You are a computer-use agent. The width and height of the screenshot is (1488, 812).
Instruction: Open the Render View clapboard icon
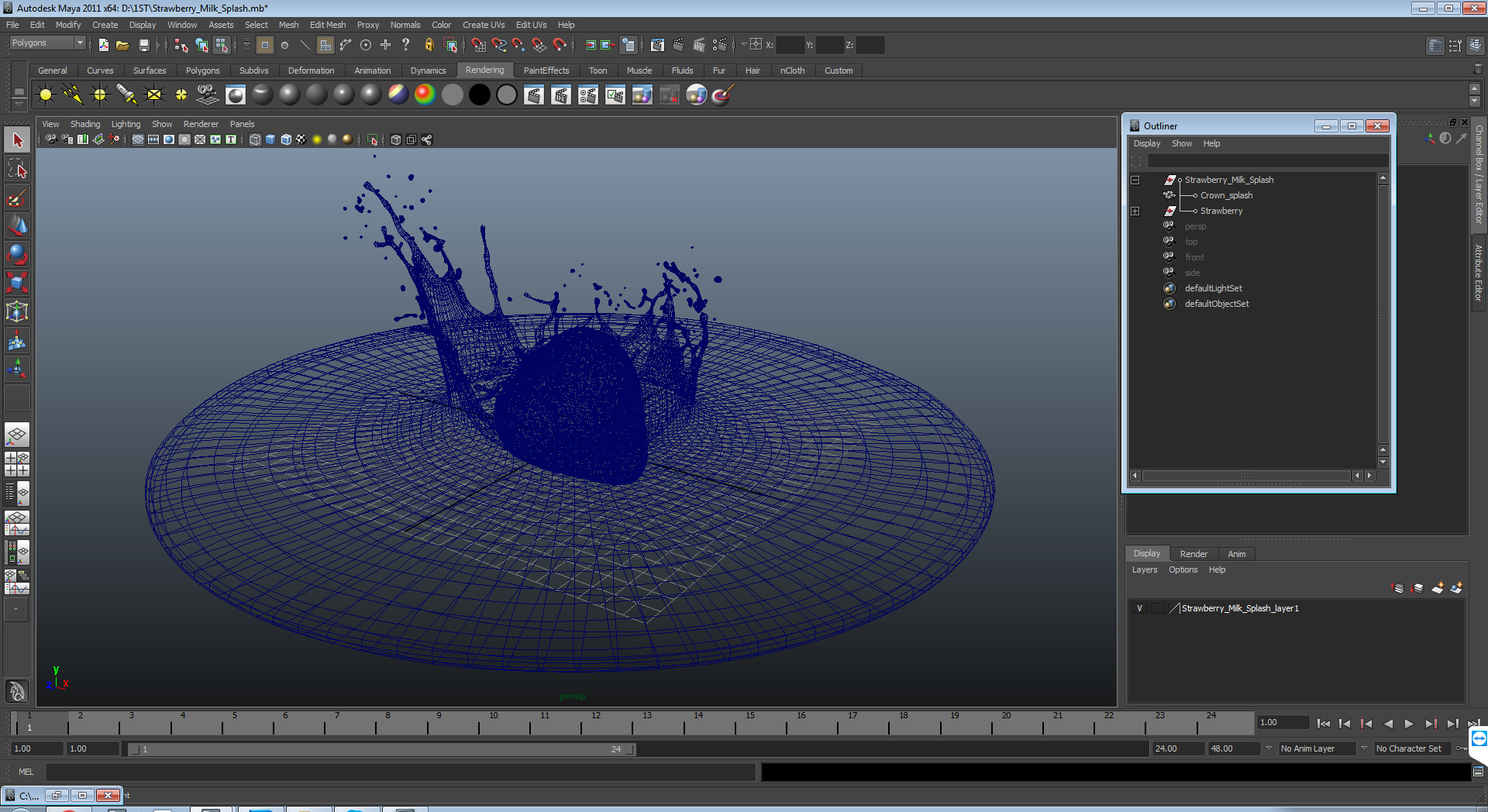coord(534,95)
